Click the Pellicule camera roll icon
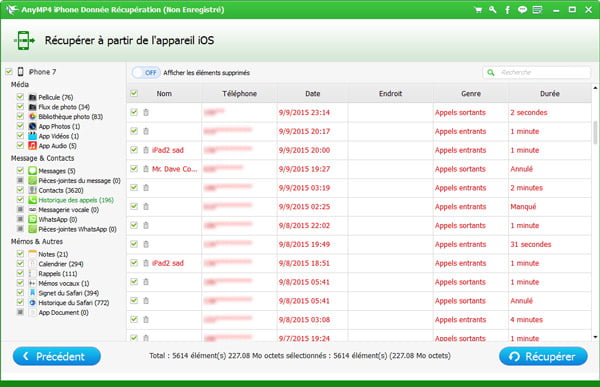 pyautogui.click(x=33, y=97)
